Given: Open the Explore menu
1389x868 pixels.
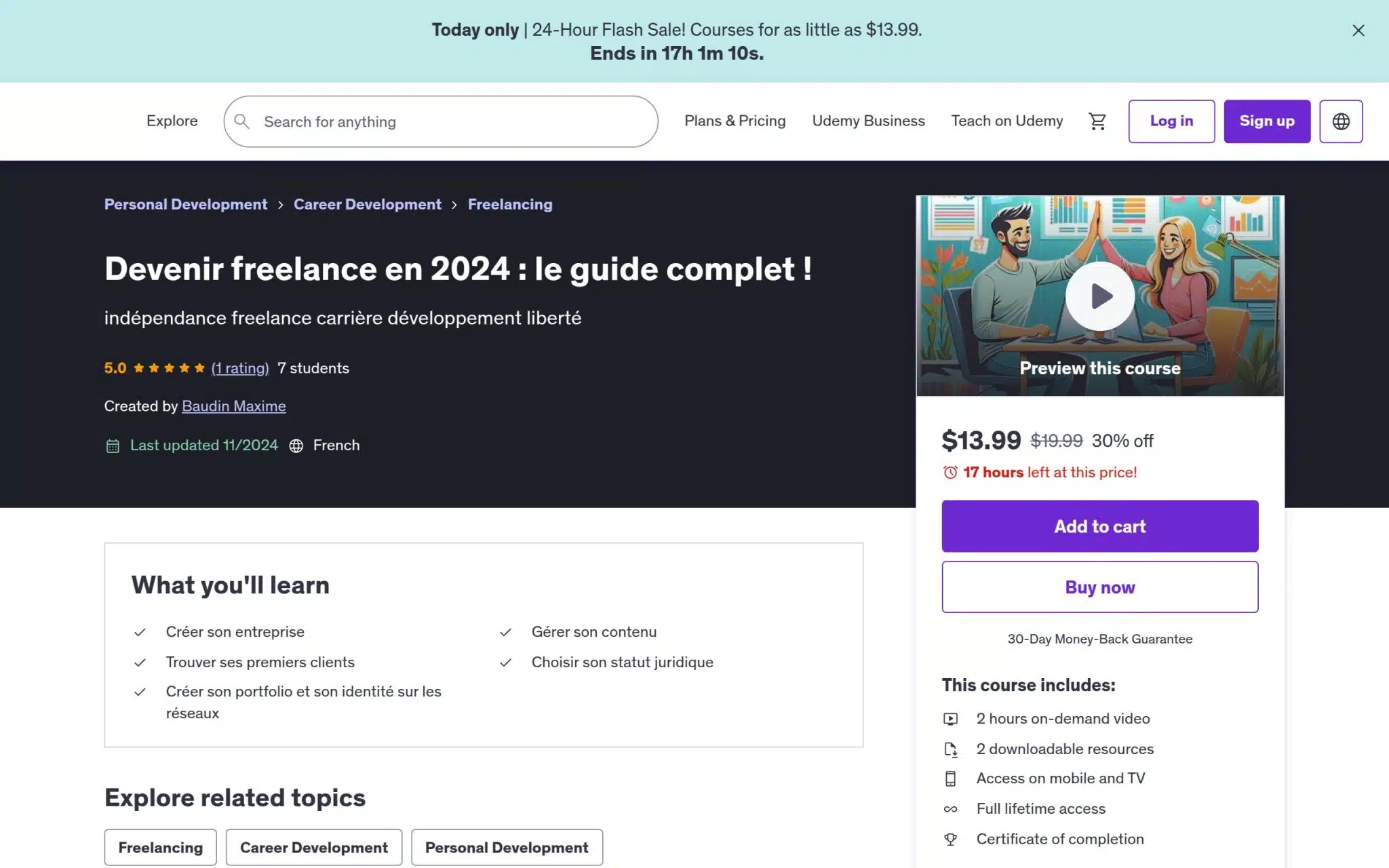Looking at the screenshot, I should [x=172, y=121].
